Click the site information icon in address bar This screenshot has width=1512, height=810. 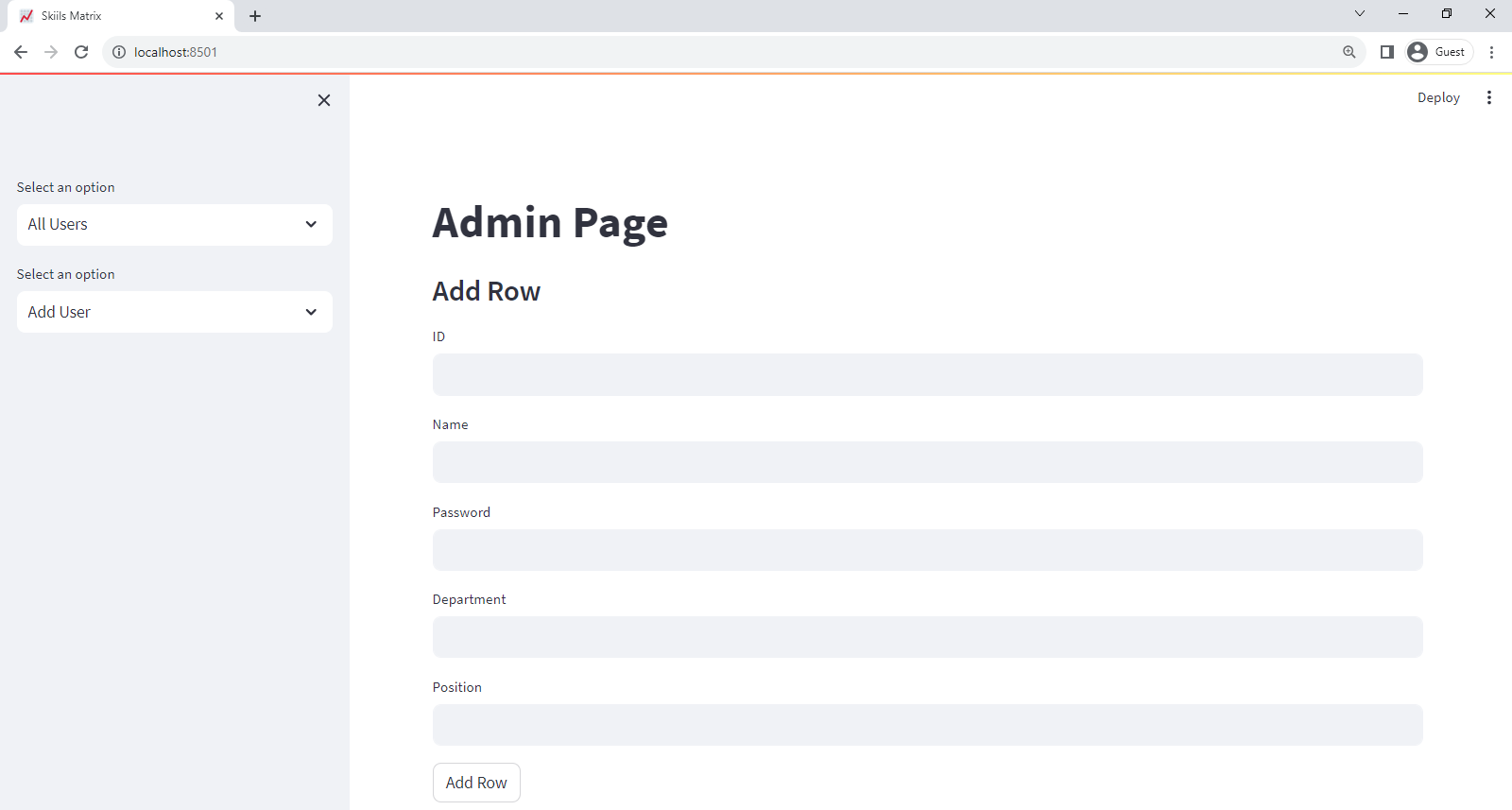(119, 52)
